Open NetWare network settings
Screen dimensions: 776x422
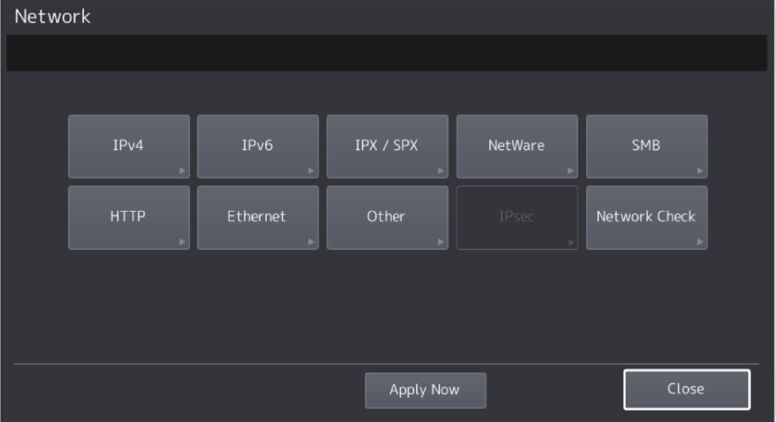[x=516, y=146]
